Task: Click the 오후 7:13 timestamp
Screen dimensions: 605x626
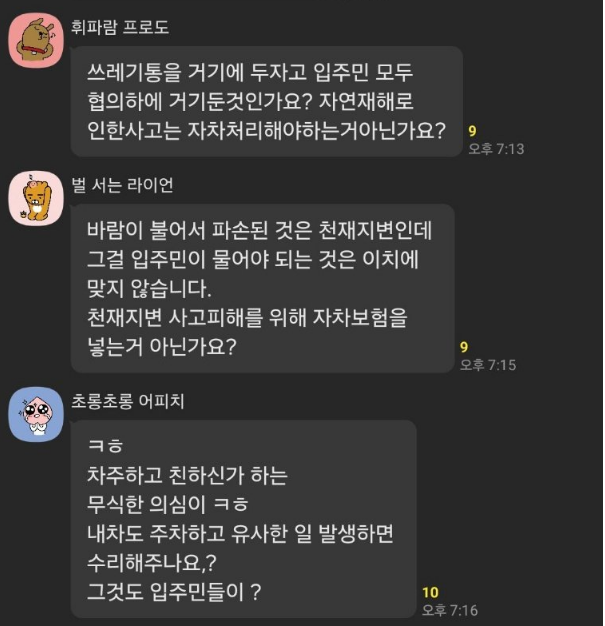Action: [496, 149]
